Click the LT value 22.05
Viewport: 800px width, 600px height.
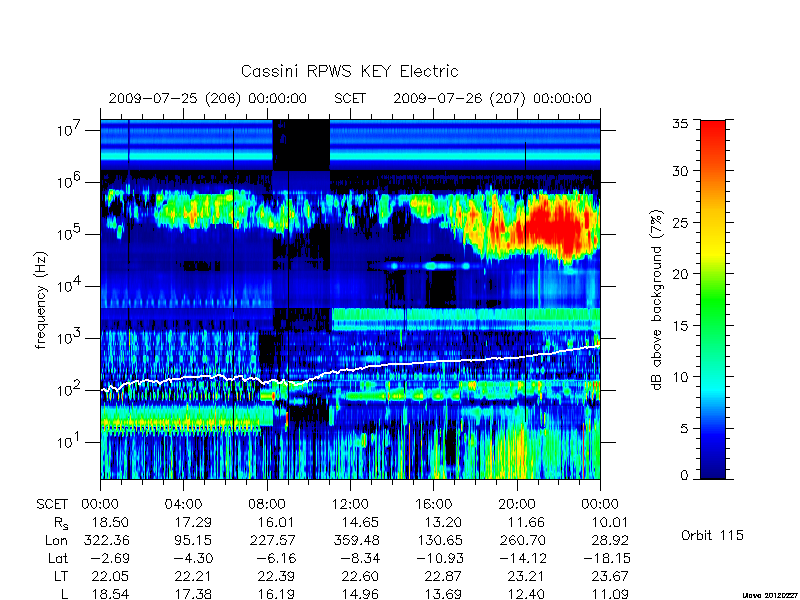pyautogui.click(x=110, y=576)
